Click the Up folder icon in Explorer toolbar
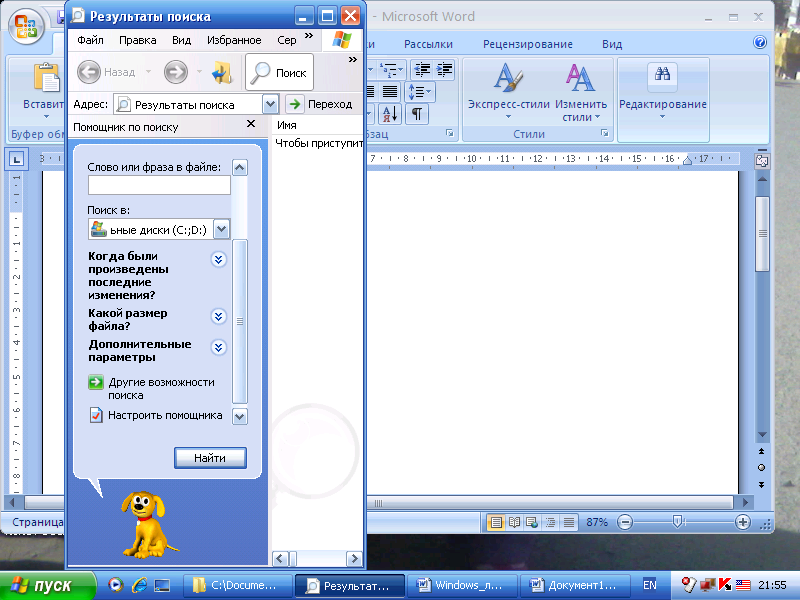The height and width of the screenshot is (600, 800). 221,72
